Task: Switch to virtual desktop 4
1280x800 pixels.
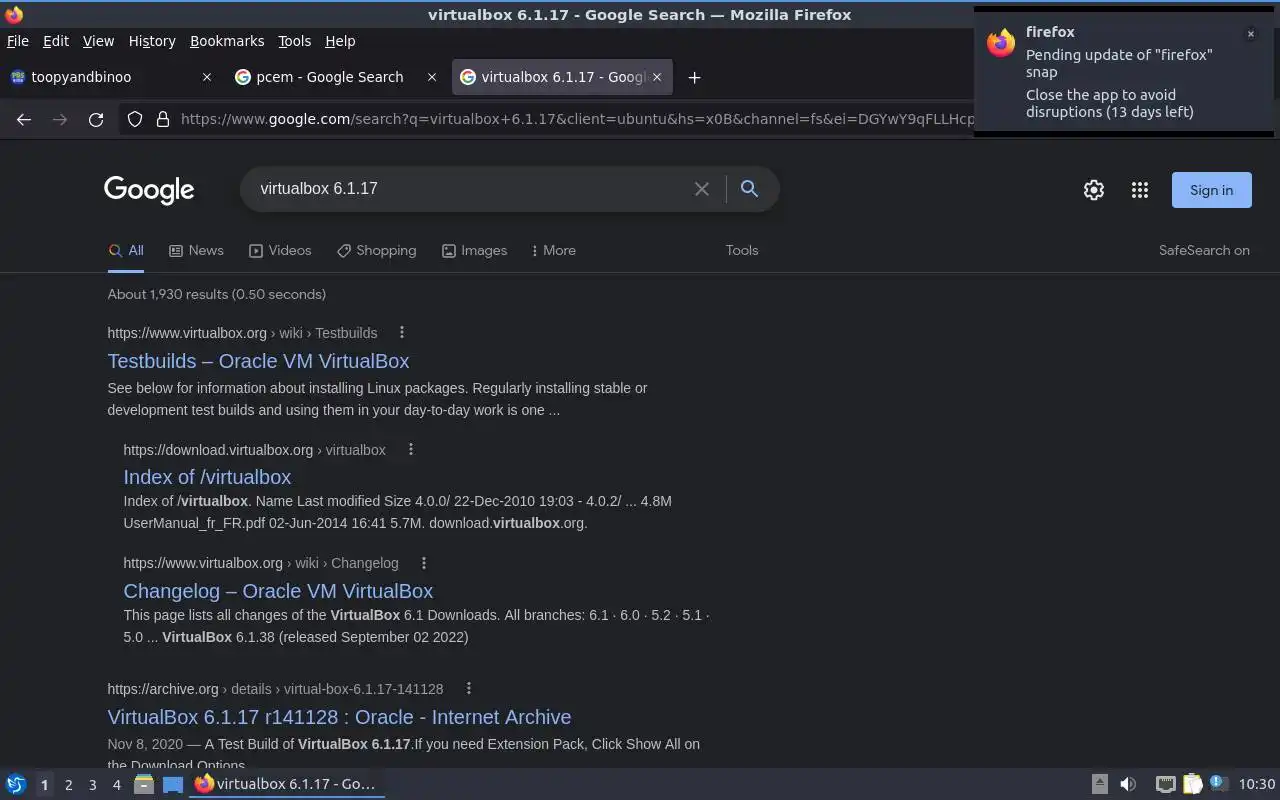Action: pyautogui.click(x=116, y=785)
